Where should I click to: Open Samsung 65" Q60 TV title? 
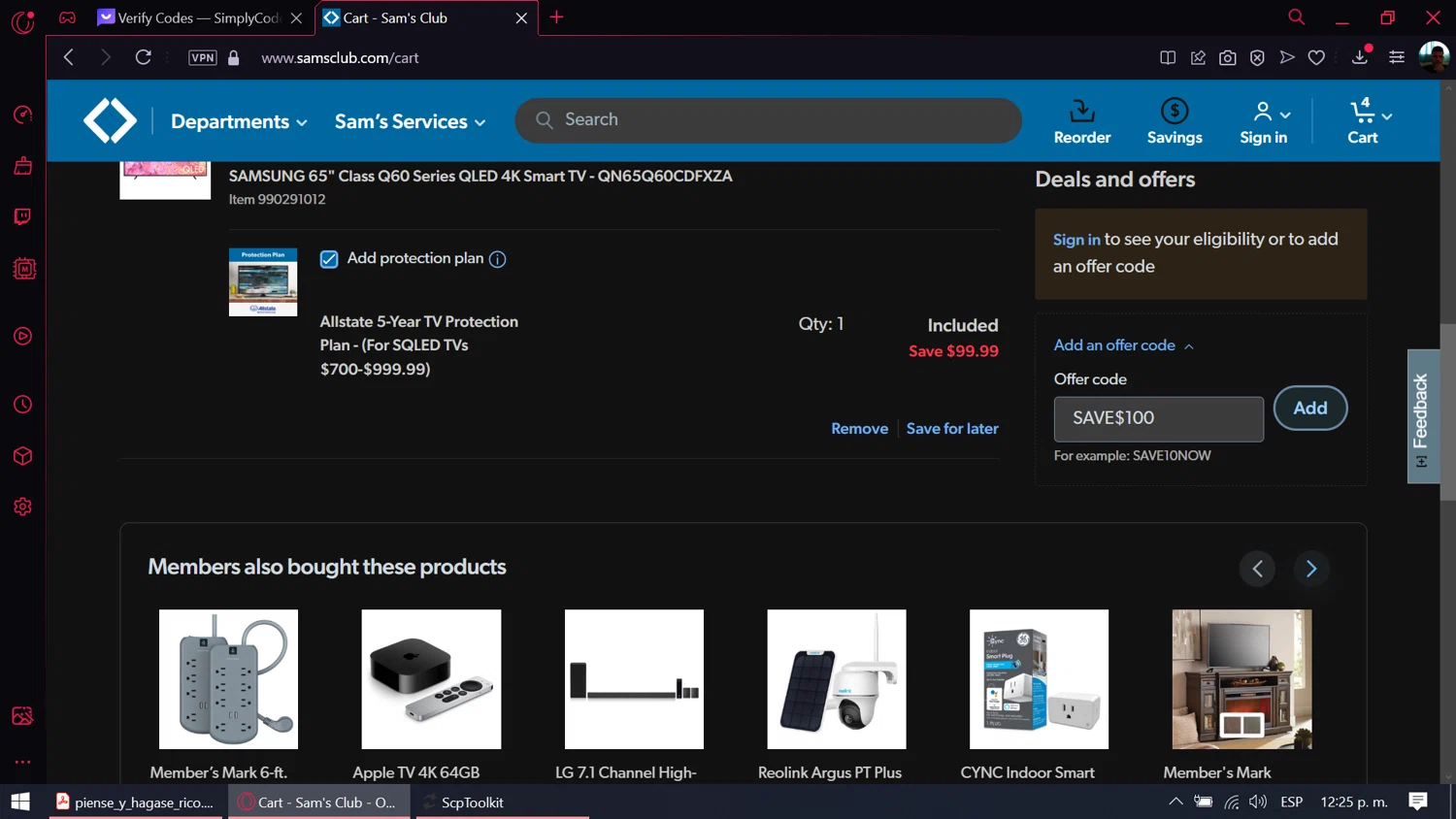point(480,176)
